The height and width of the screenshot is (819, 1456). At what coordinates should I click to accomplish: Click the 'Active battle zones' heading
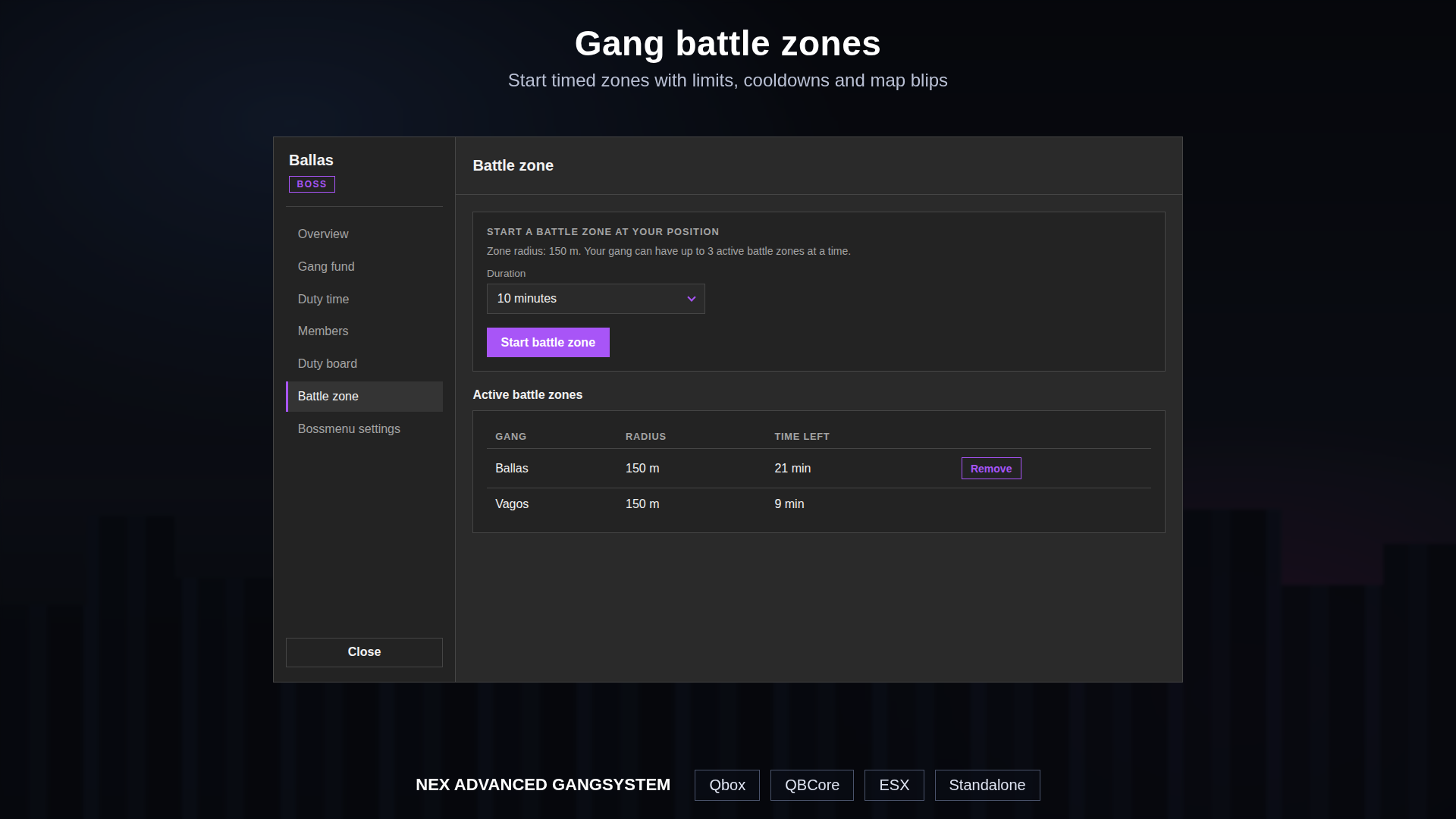527,395
